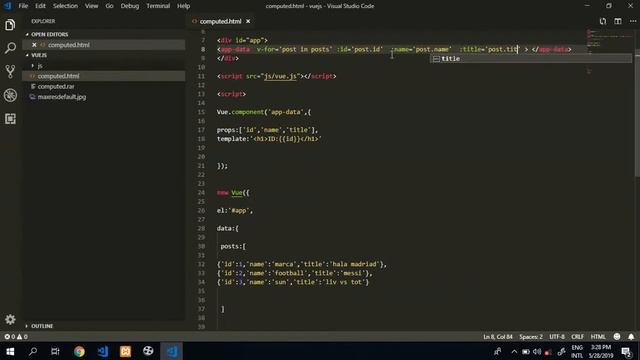Click line 17 props array code

267,130
